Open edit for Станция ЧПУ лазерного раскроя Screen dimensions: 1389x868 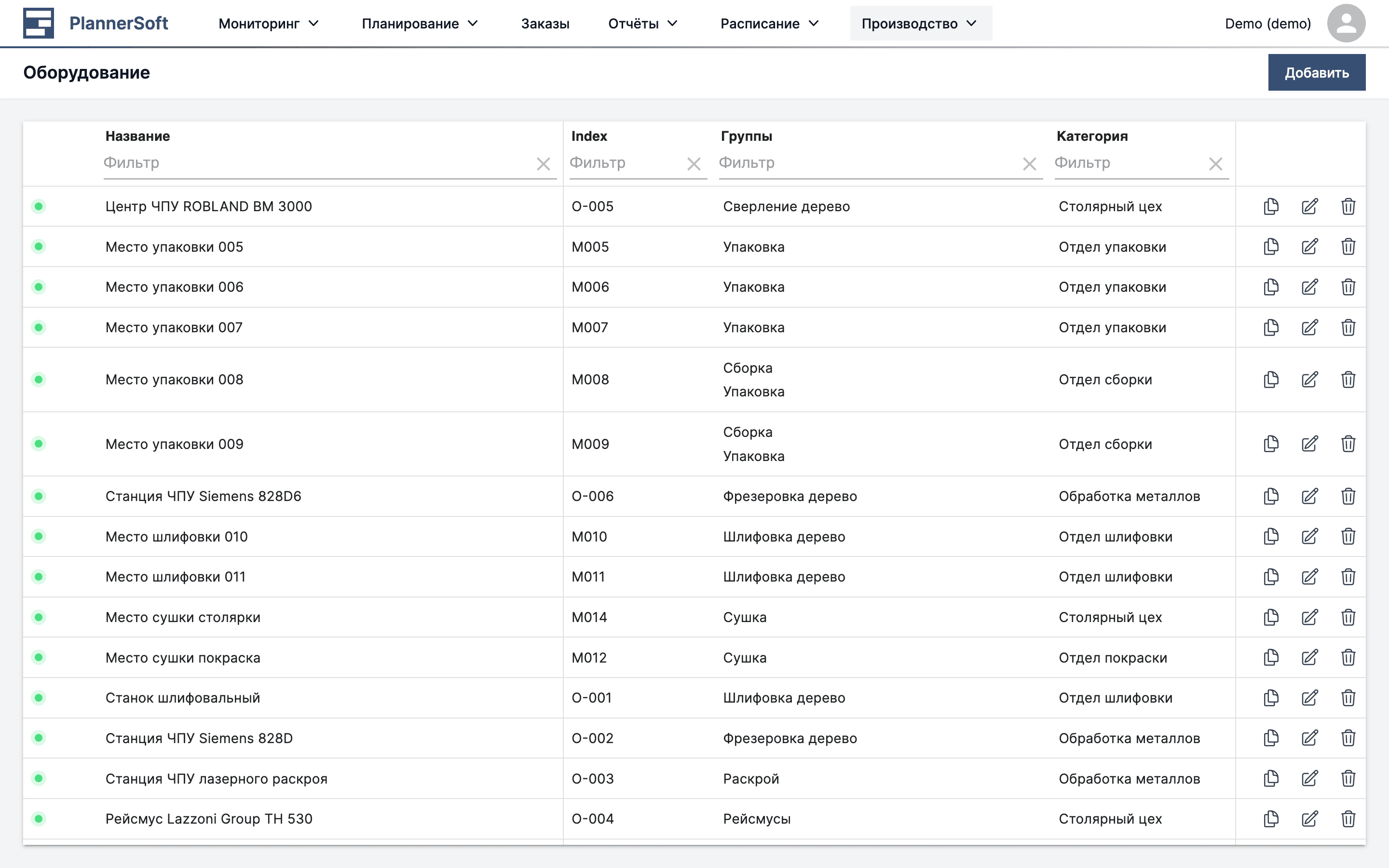(x=1310, y=778)
